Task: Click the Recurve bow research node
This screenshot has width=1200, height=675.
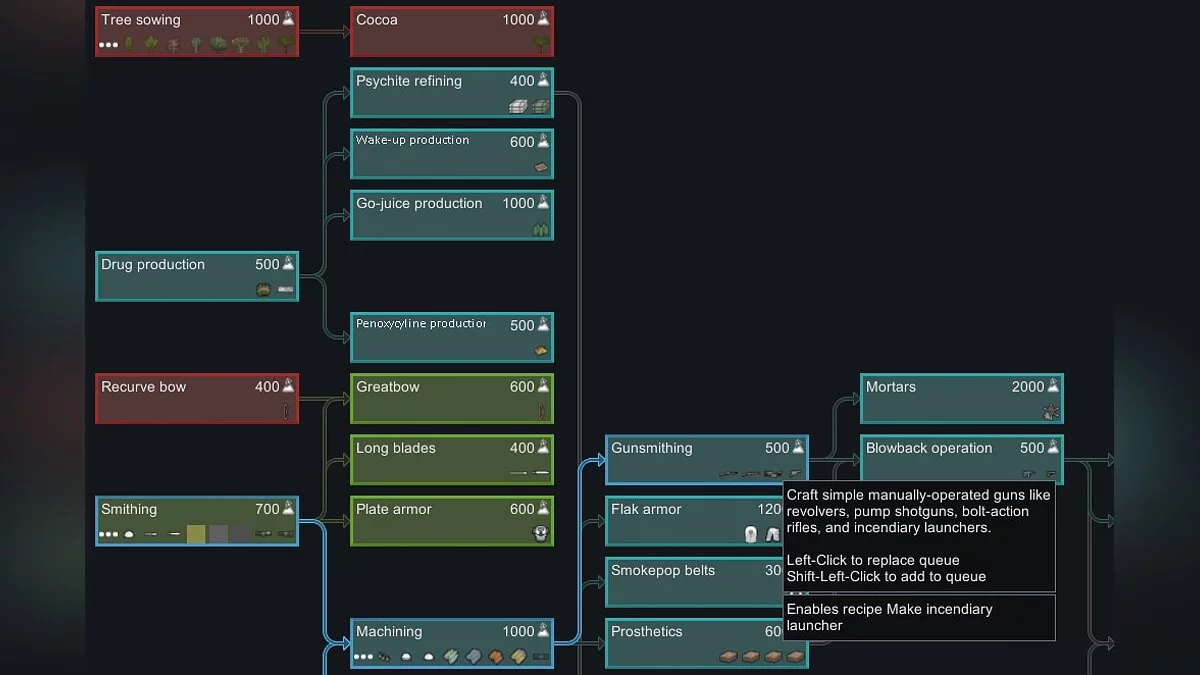Action: 195,398
